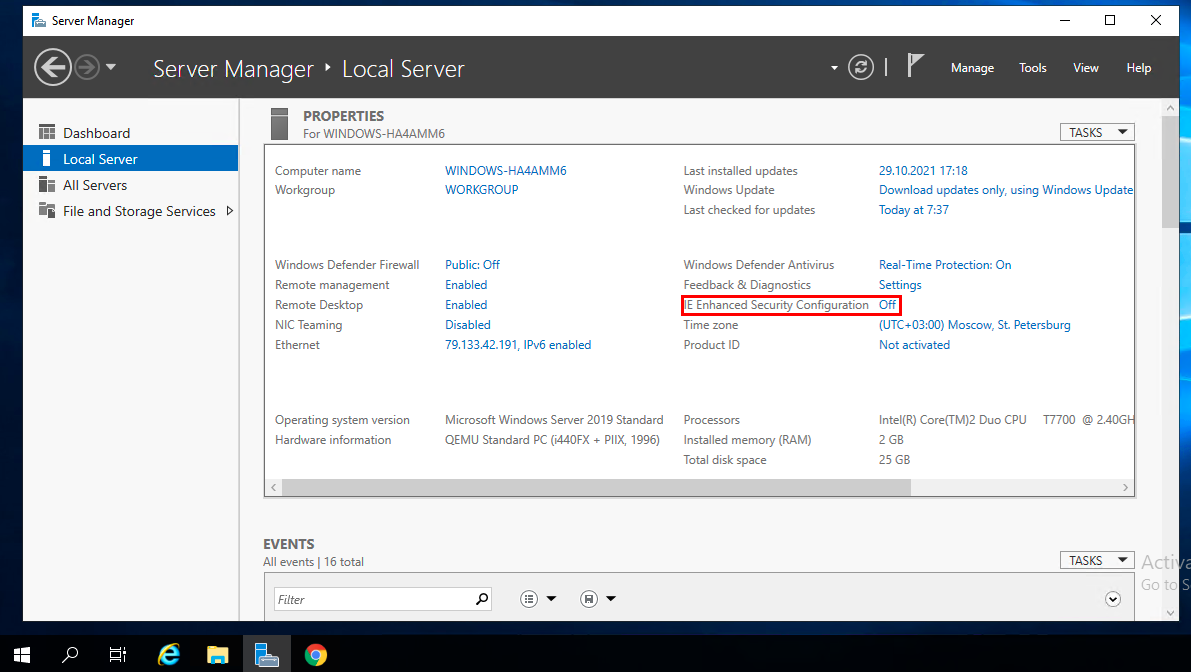Open File Explorer from the taskbar
1191x672 pixels.
point(218,655)
